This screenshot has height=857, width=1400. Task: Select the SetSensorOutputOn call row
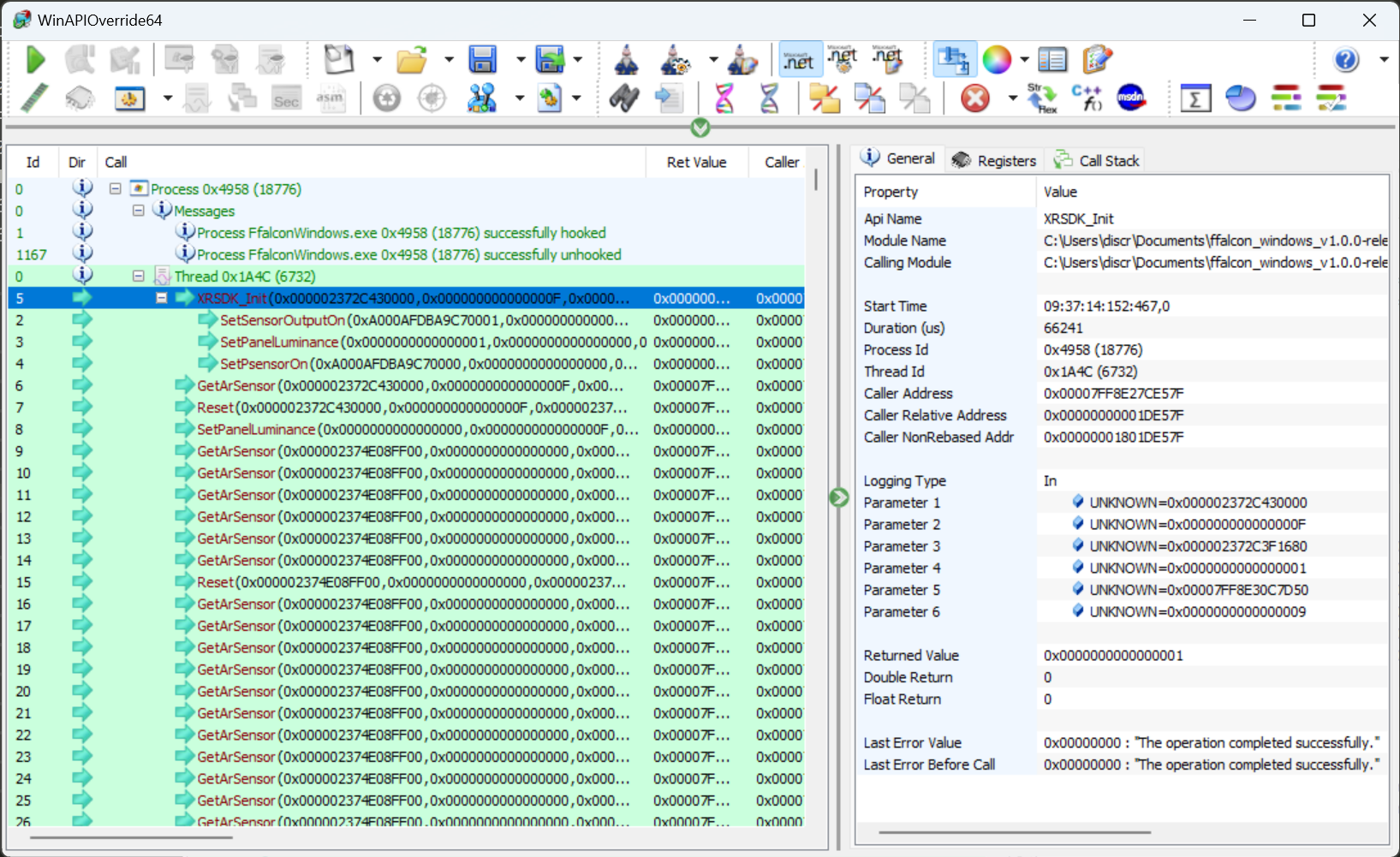tap(406, 320)
